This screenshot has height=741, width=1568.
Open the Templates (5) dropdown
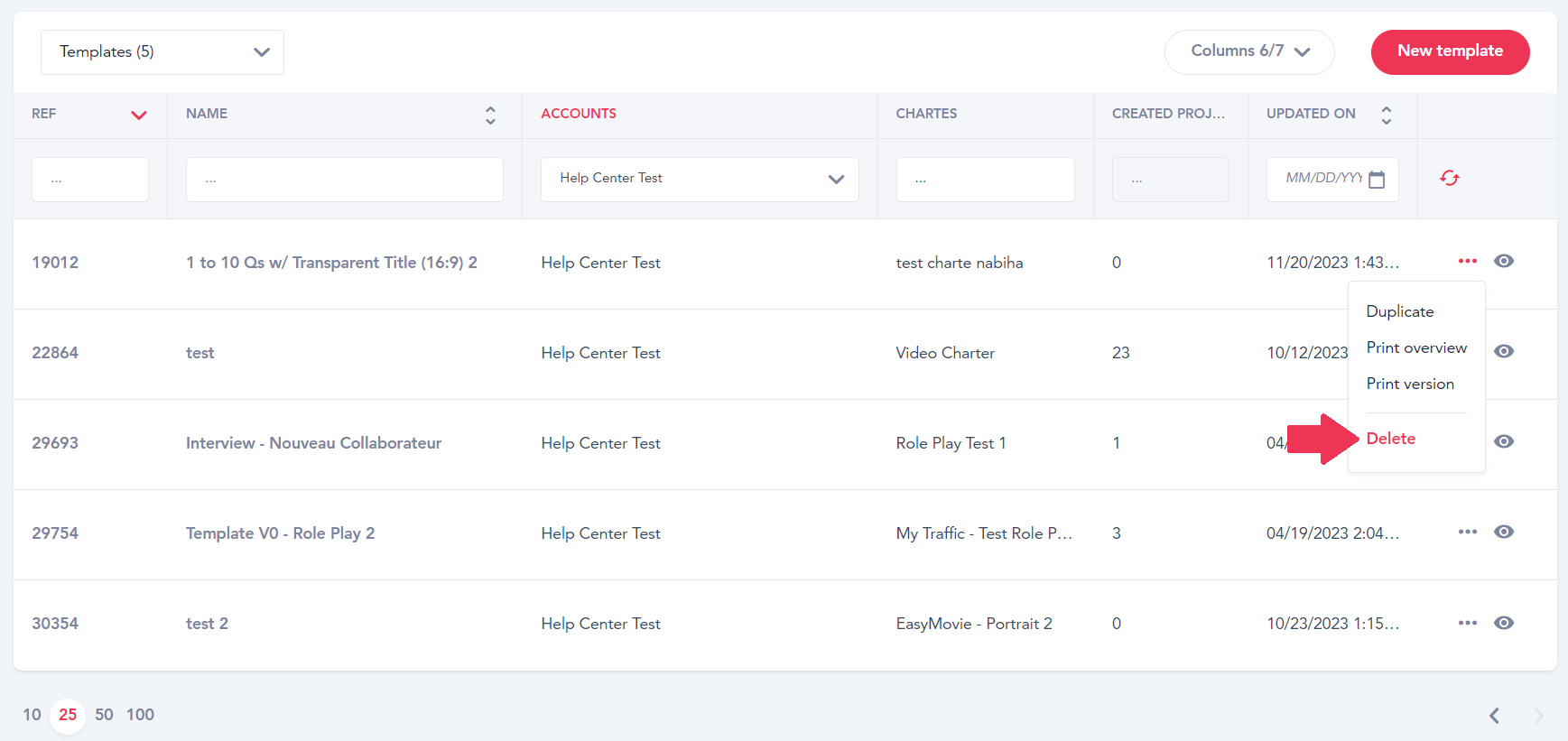(x=162, y=52)
